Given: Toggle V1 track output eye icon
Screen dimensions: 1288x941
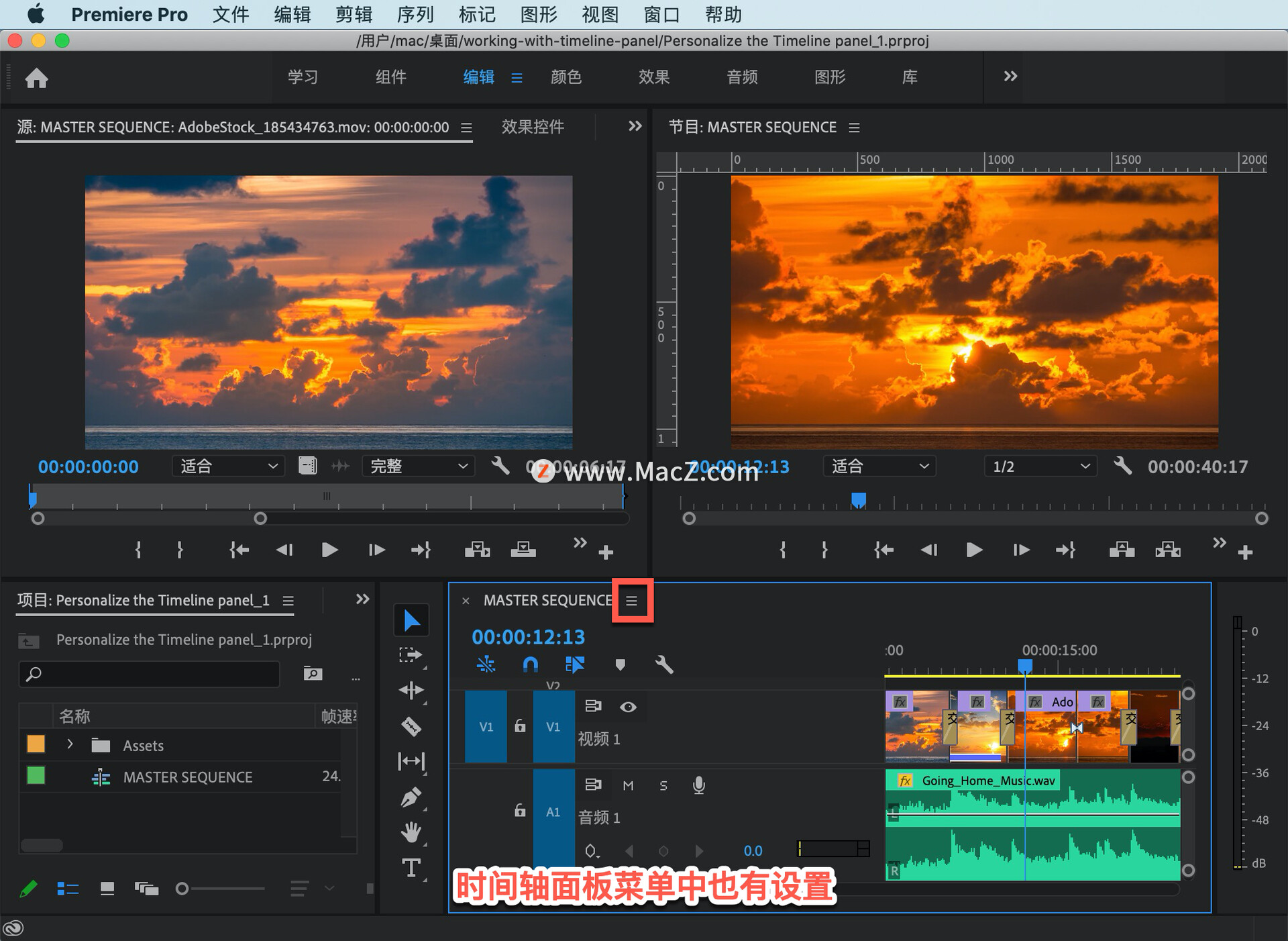Looking at the screenshot, I should (628, 707).
